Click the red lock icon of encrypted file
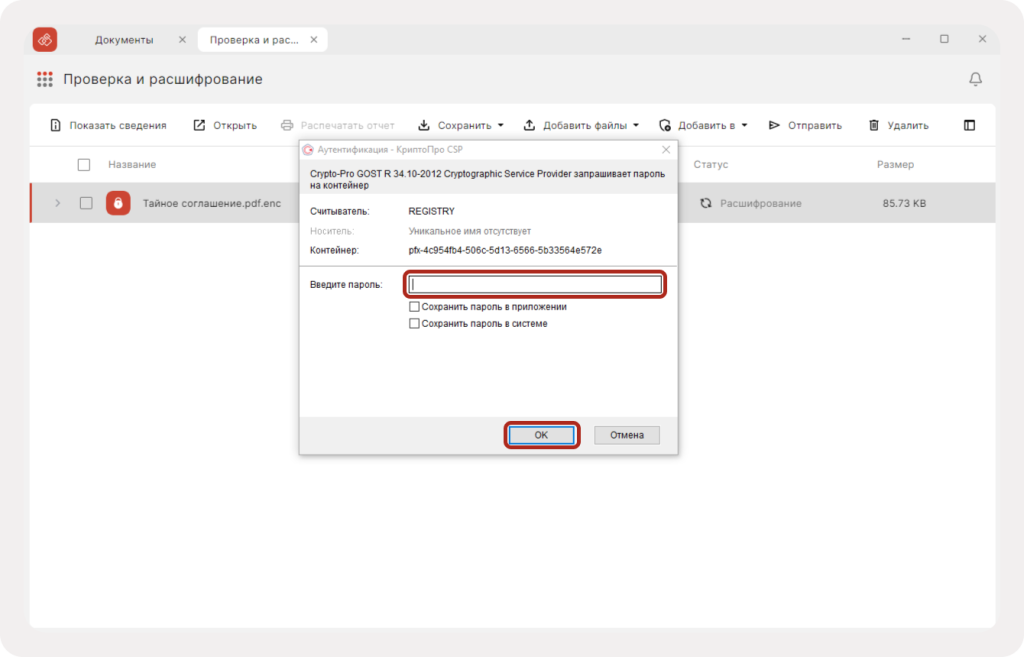The height and width of the screenshot is (657, 1024). pyautogui.click(x=118, y=203)
